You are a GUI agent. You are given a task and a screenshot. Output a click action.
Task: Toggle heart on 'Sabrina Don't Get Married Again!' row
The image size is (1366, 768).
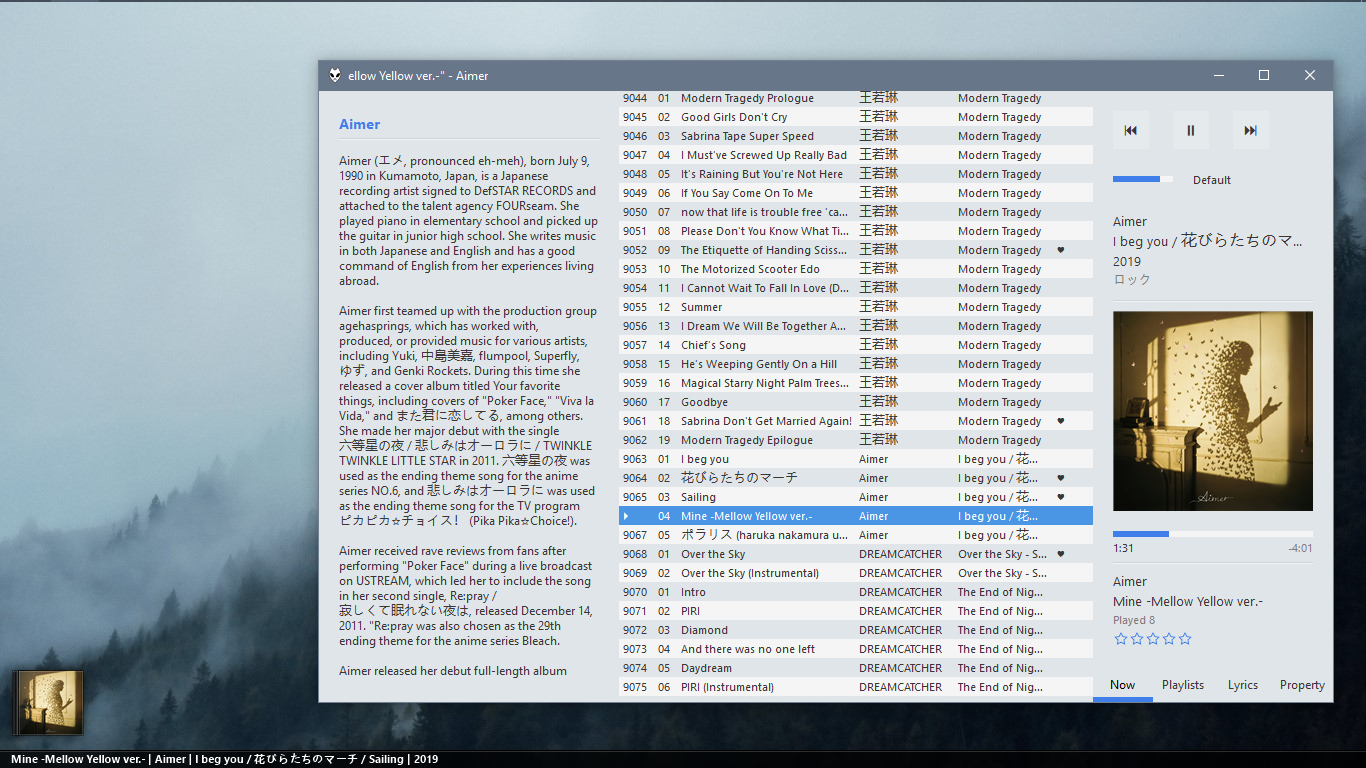pyautogui.click(x=1061, y=421)
